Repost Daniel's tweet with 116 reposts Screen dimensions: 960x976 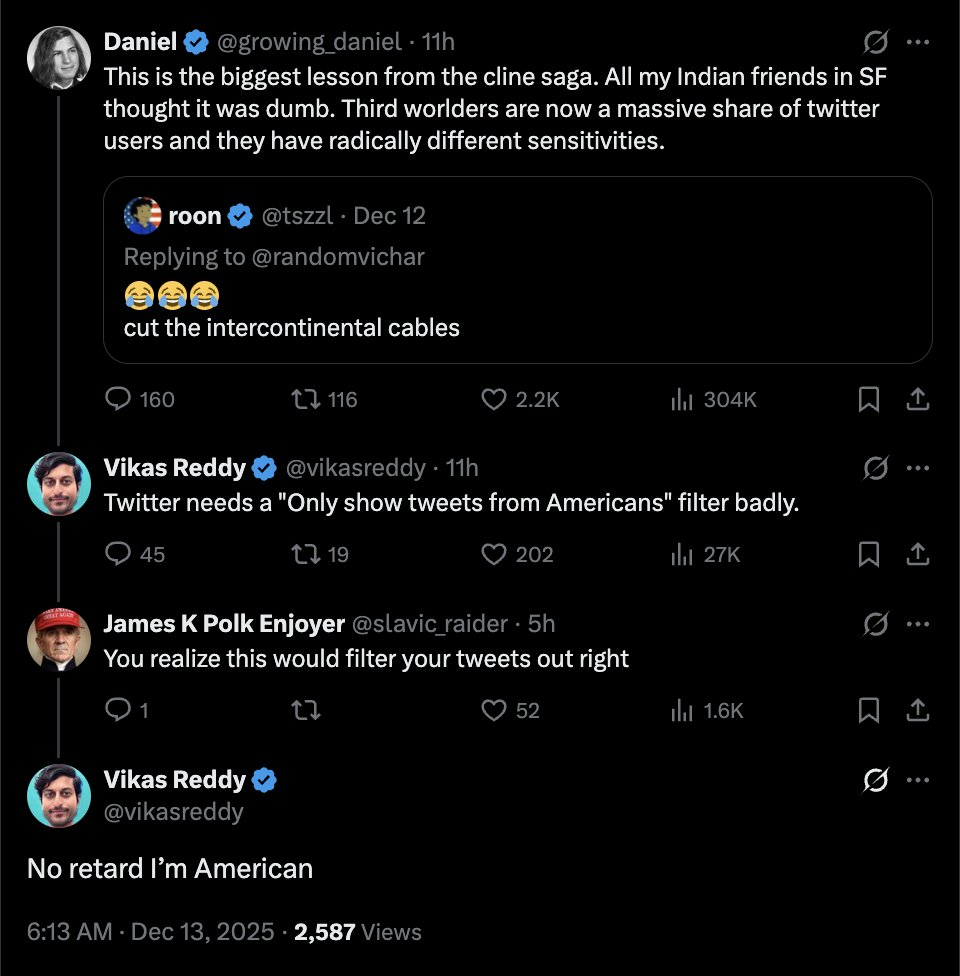coord(299,400)
